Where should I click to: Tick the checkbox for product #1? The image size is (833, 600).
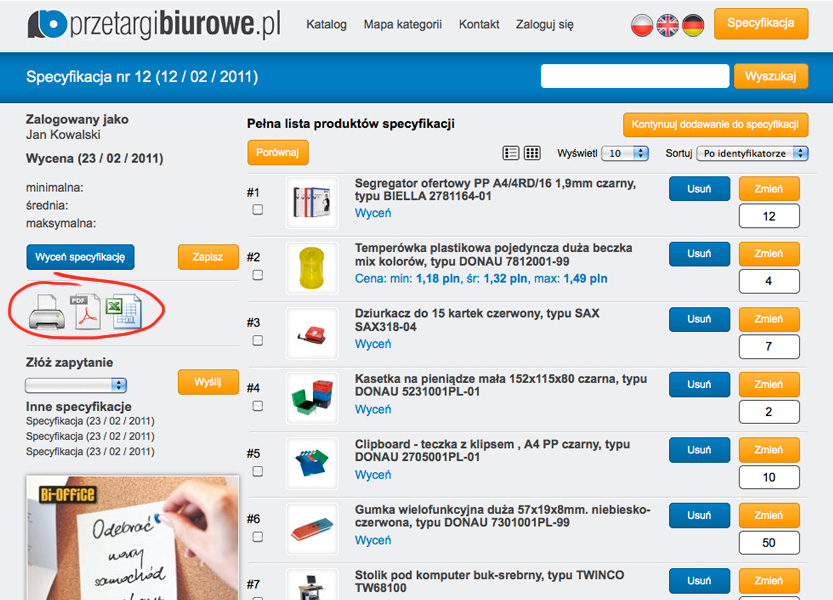(258, 210)
